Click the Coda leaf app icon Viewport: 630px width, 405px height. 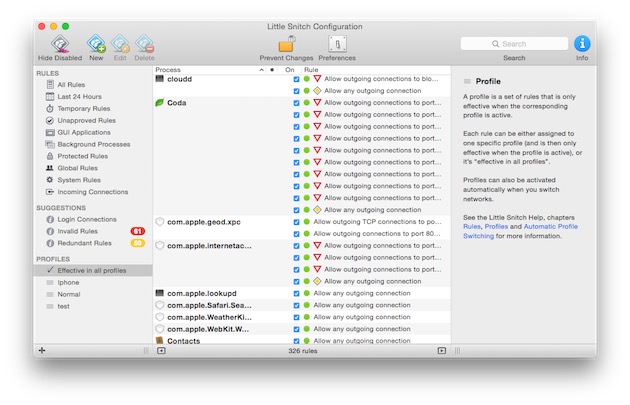tap(160, 103)
